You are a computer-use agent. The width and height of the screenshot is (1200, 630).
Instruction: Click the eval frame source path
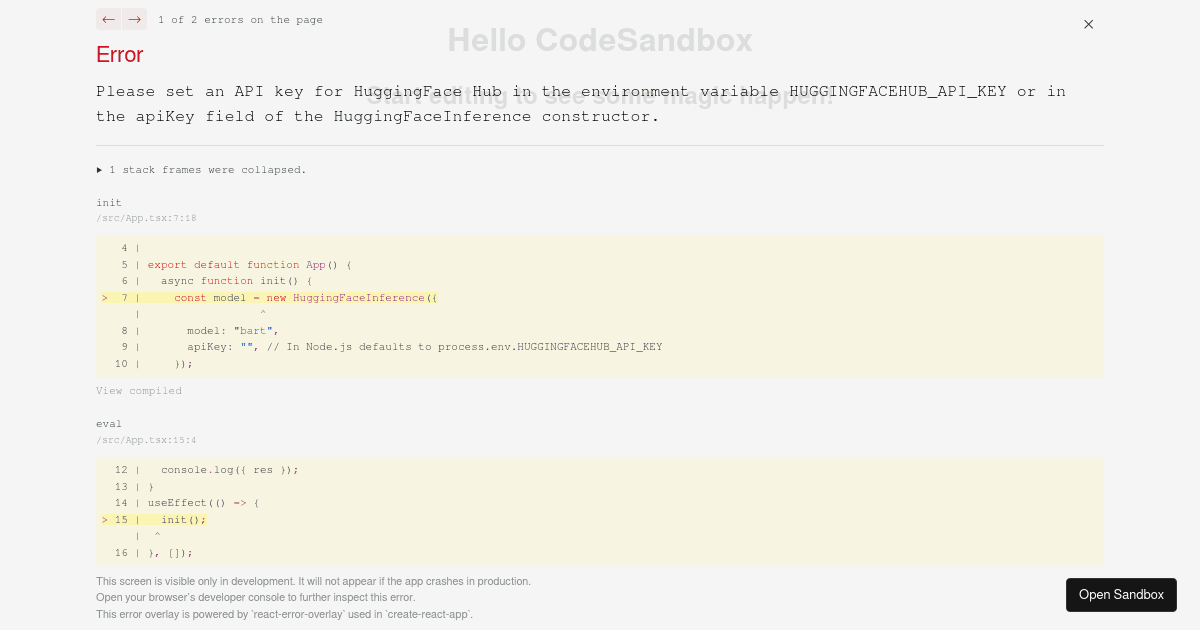[146, 439]
